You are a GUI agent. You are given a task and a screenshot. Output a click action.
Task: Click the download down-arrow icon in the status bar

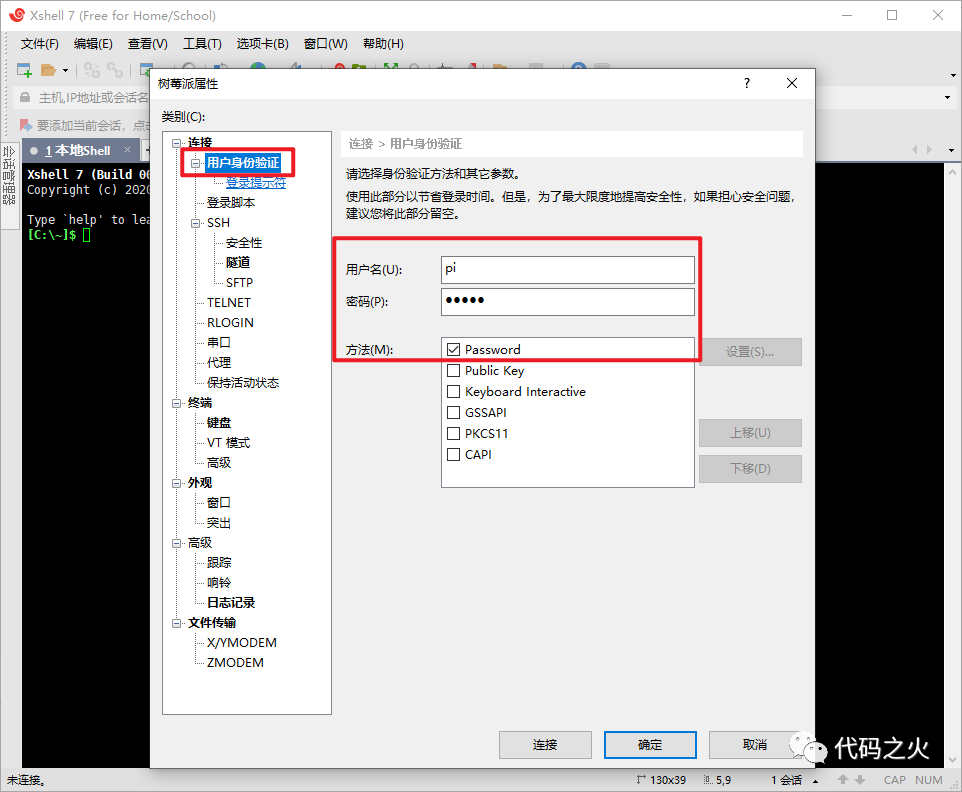[860, 780]
